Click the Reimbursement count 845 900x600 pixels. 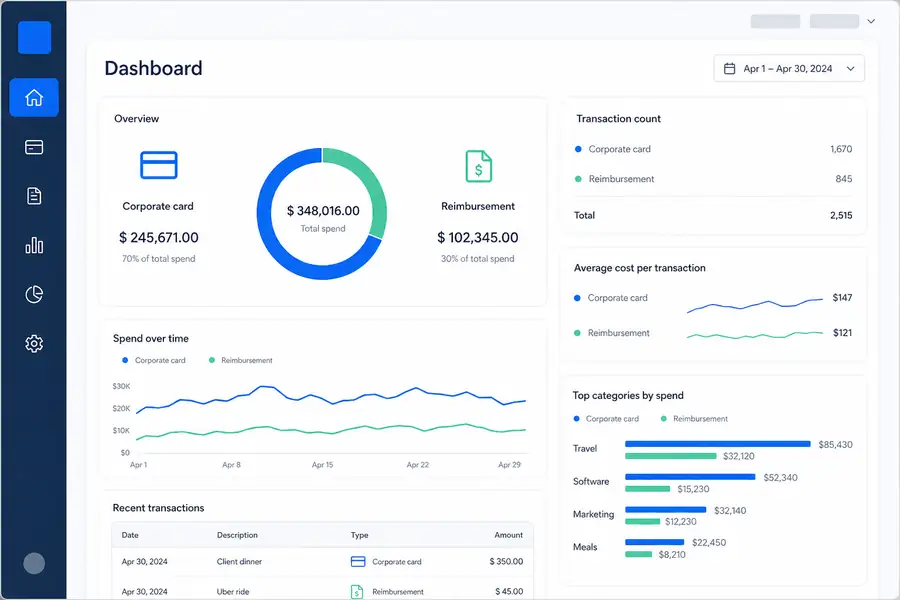[x=844, y=179]
